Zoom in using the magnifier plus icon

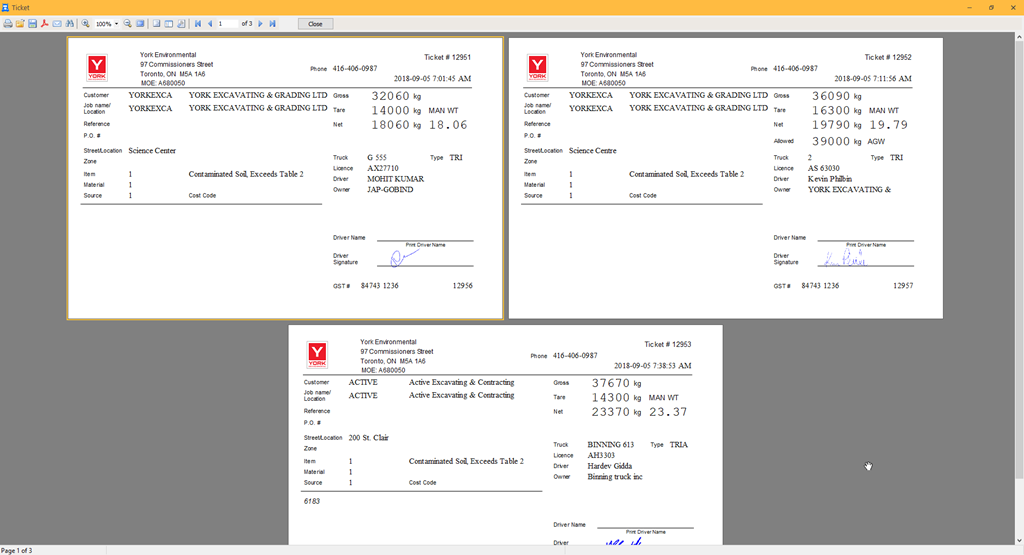point(86,23)
